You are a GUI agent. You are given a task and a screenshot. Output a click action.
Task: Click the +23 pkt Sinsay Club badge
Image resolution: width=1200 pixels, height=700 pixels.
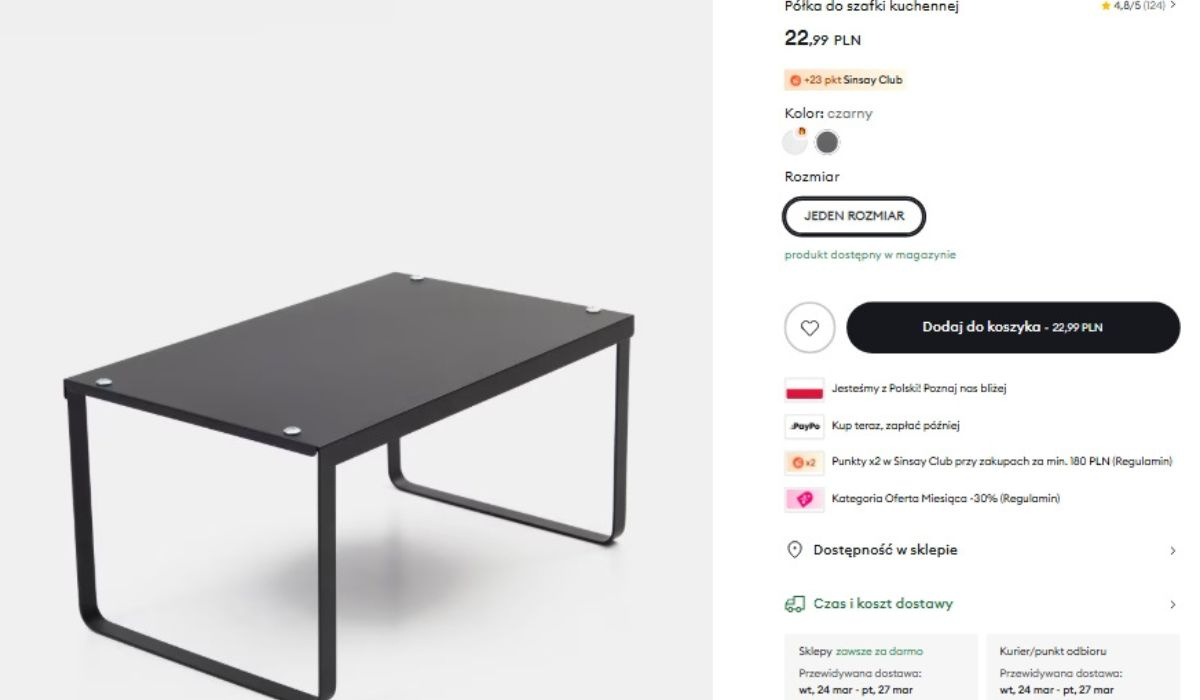[845, 80]
